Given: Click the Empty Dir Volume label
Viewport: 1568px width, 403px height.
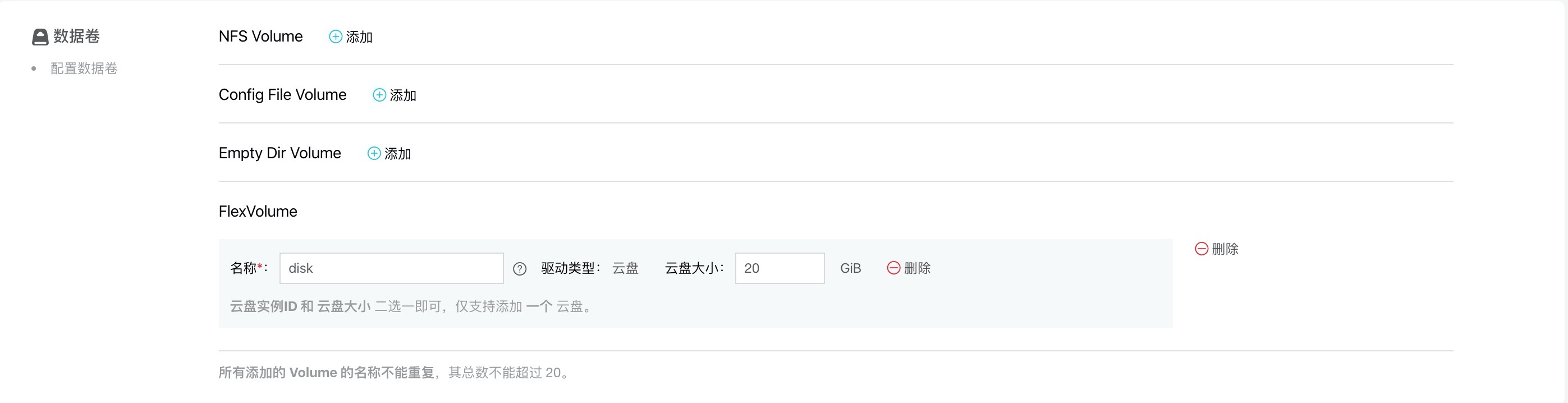Looking at the screenshot, I should [x=280, y=153].
